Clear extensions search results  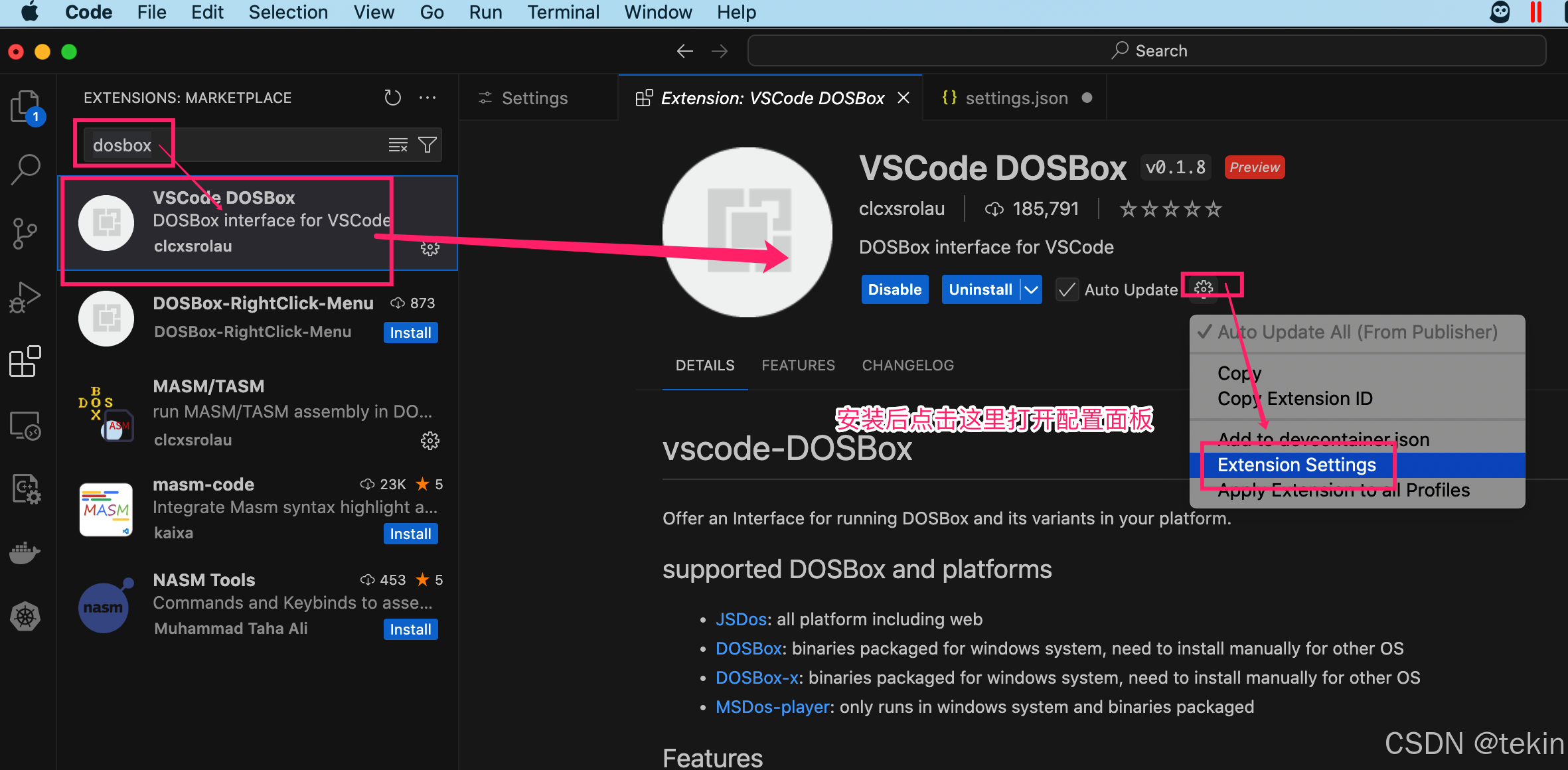pos(398,145)
